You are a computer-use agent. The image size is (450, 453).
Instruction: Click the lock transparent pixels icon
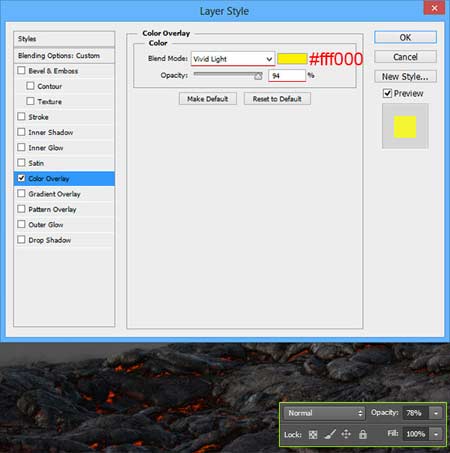click(x=313, y=434)
